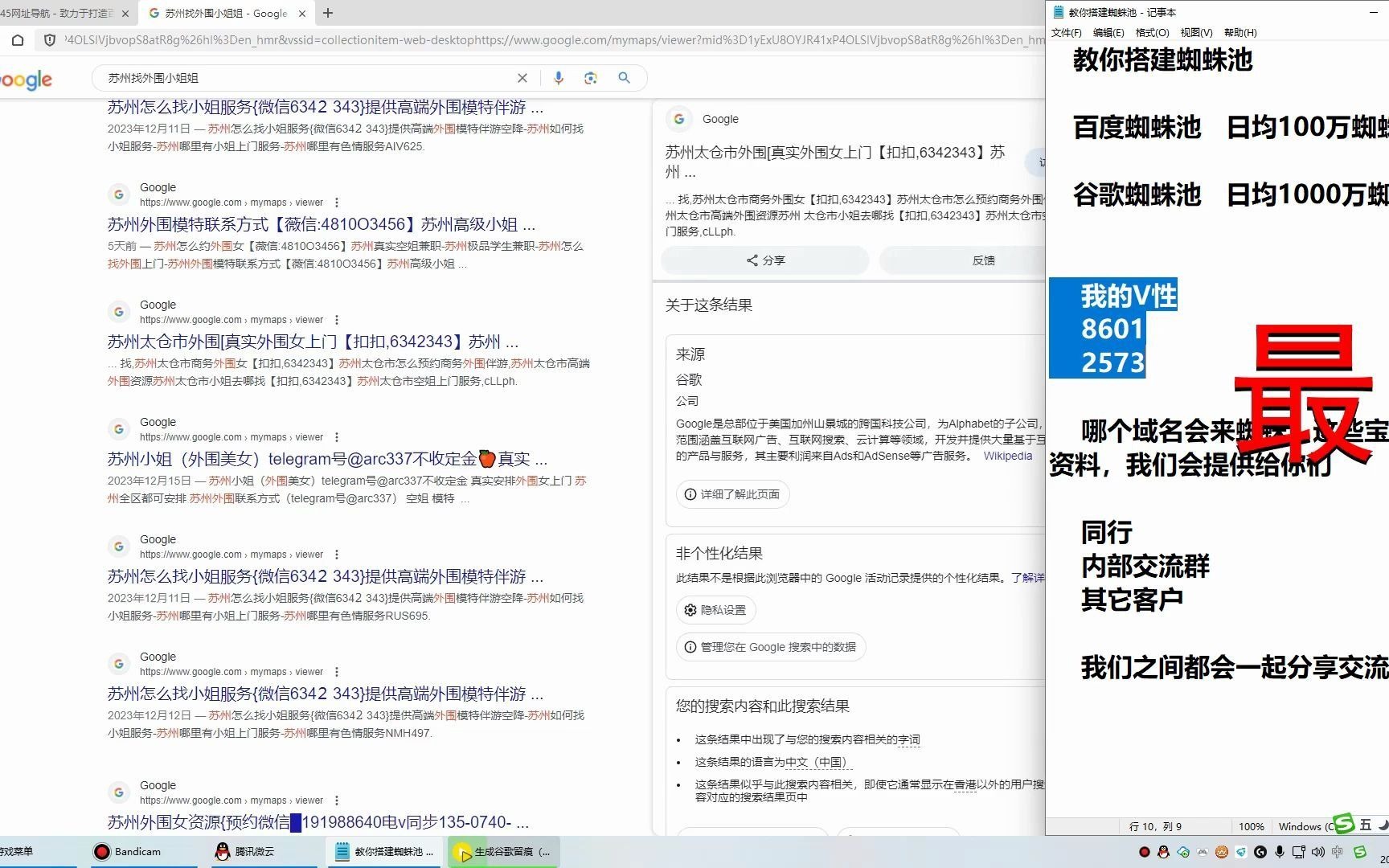Switch to 教你搭建蜘蛛池 Notepad taskbar button
The width and height of the screenshot is (1389, 868).
tap(386, 852)
